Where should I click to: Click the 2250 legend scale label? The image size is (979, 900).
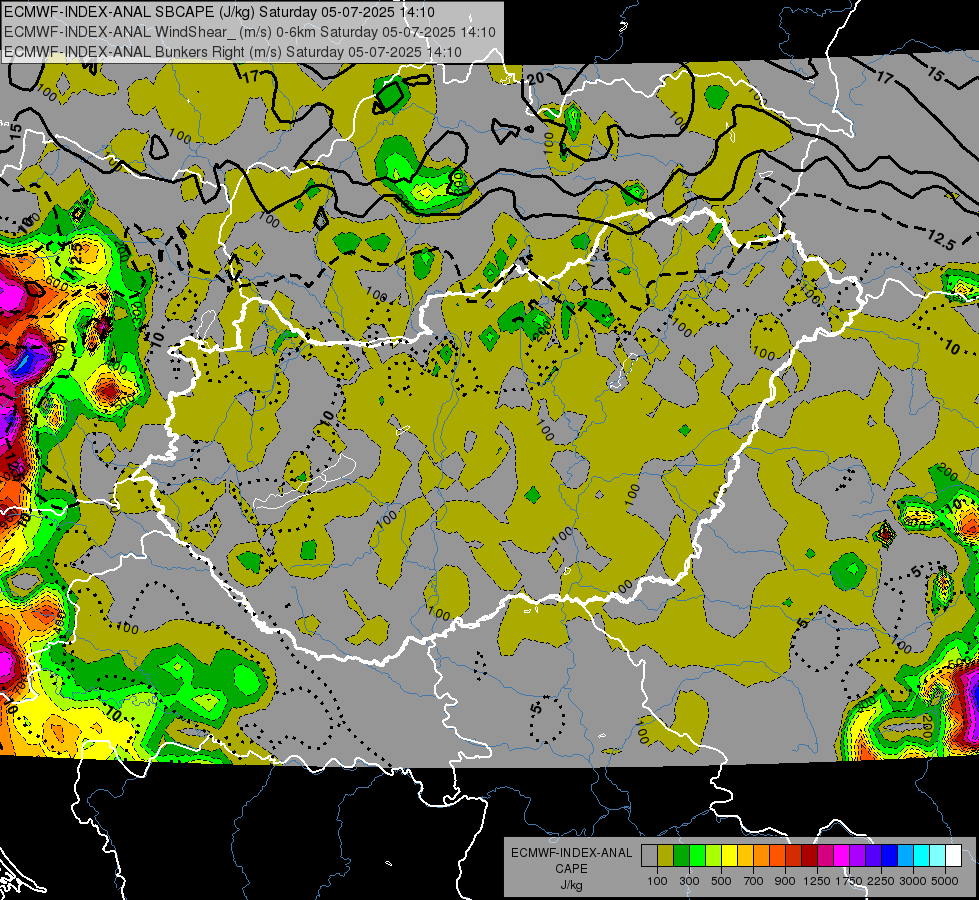882,881
